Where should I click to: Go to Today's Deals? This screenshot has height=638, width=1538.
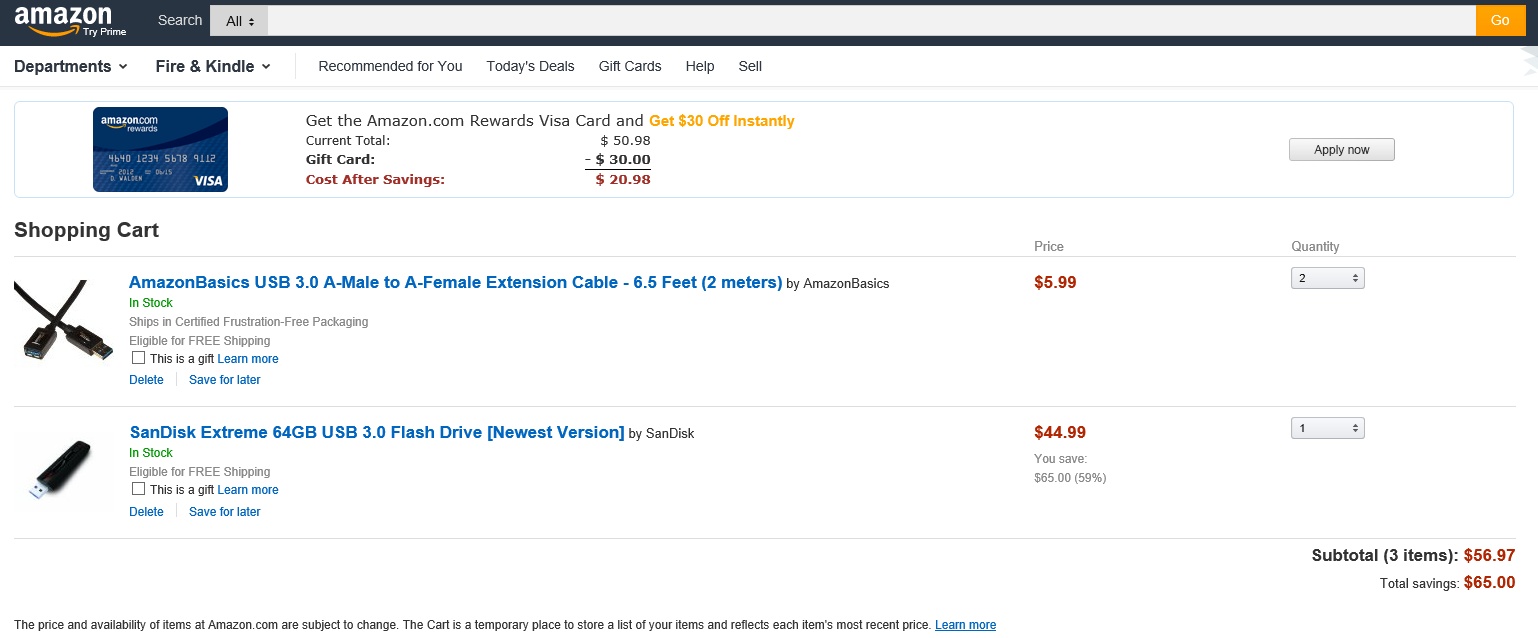[530, 66]
